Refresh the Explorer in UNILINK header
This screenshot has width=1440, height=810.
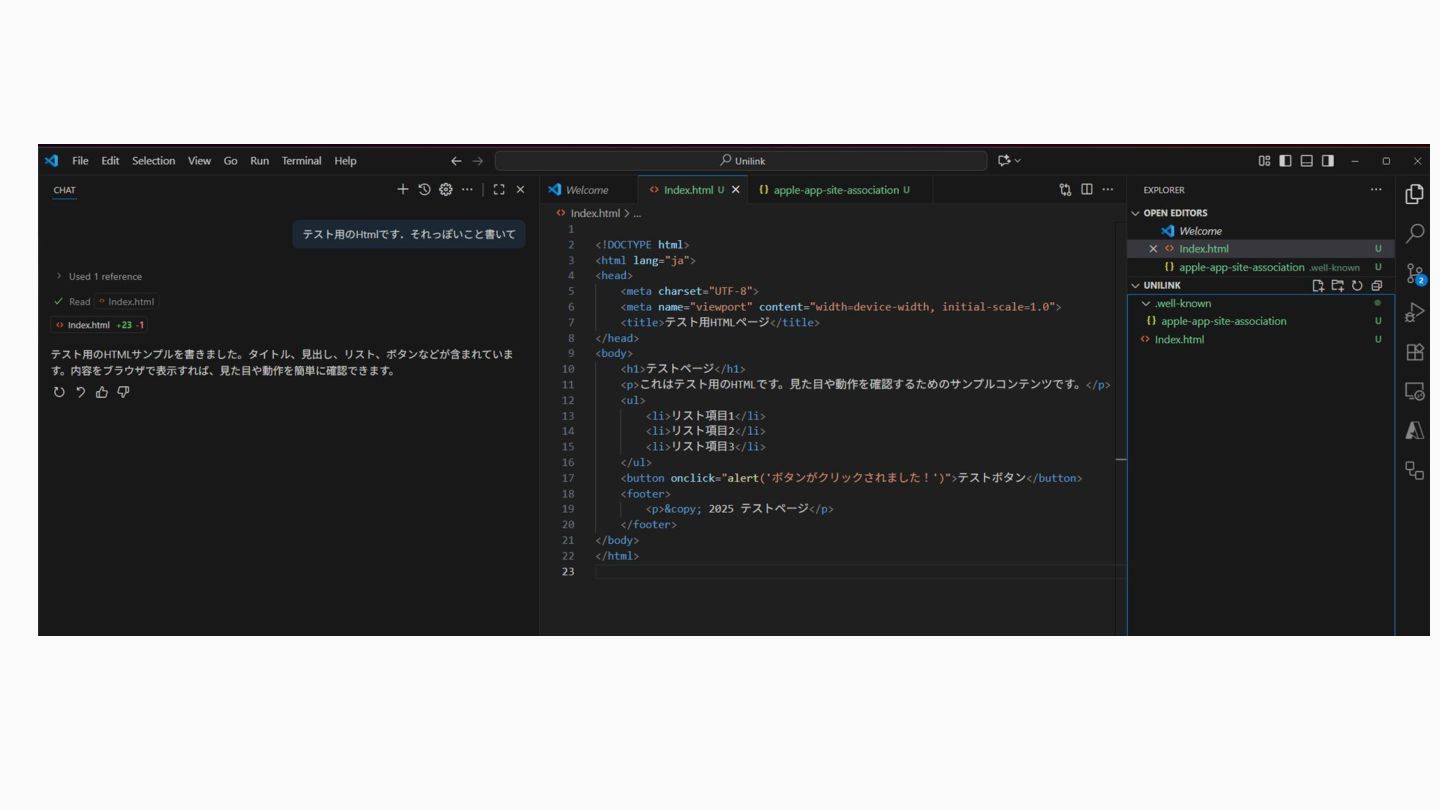click(x=1357, y=285)
